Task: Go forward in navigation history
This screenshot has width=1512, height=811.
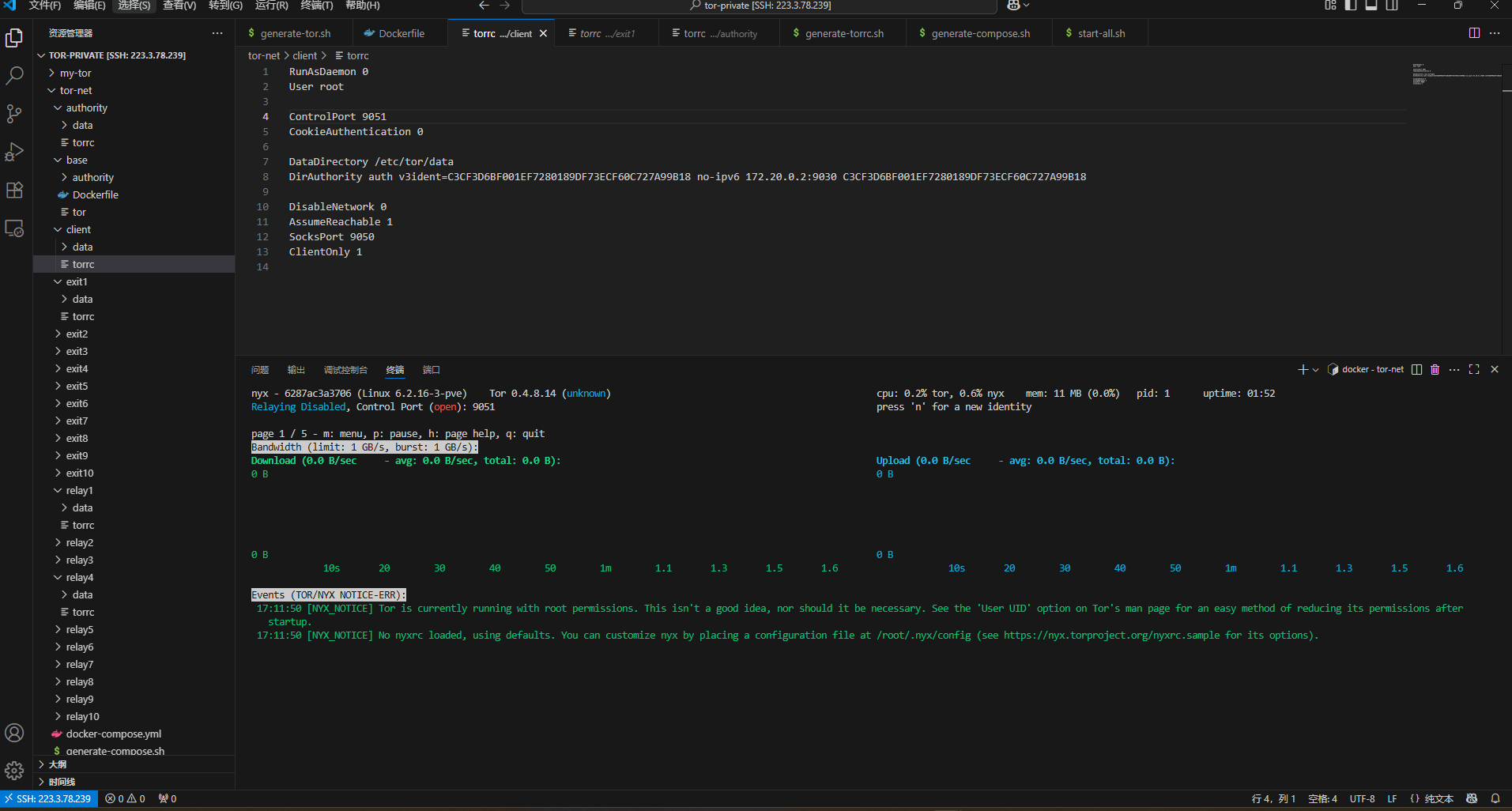Action: tap(505, 6)
